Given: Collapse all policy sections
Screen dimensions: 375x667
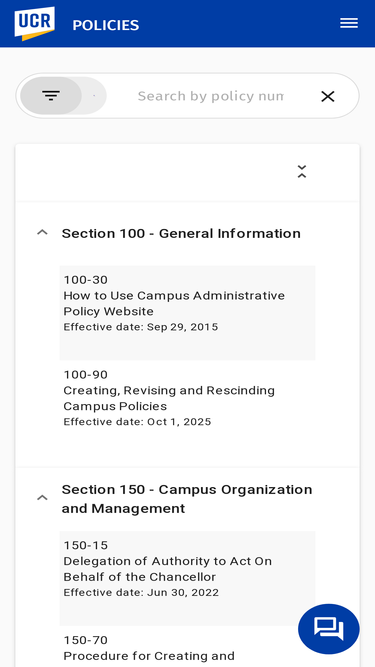Looking at the screenshot, I should [x=301, y=172].
